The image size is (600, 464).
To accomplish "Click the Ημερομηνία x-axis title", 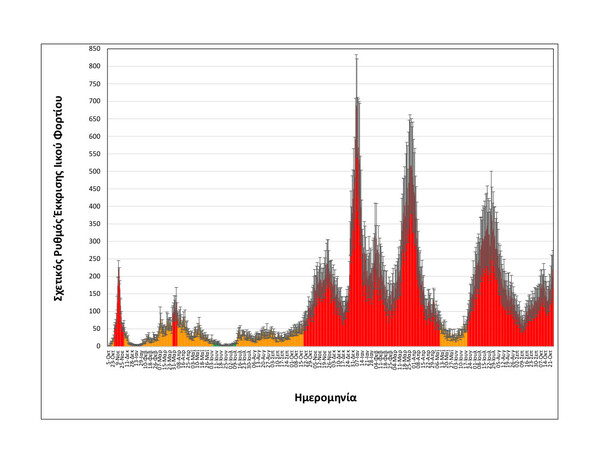I will [x=325, y=398].
